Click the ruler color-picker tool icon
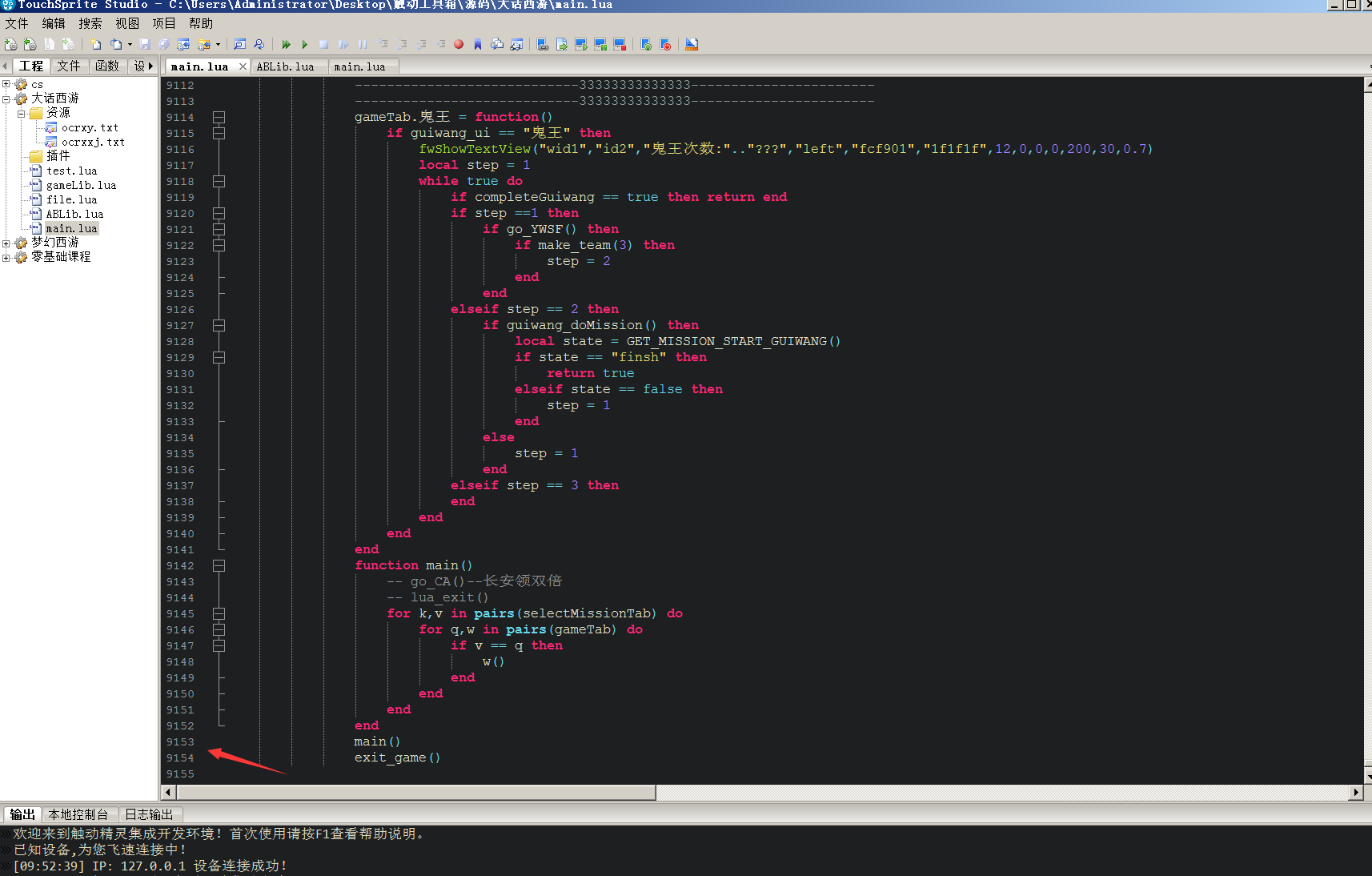This screenshot has width=1372, height=876. [692, 44]
